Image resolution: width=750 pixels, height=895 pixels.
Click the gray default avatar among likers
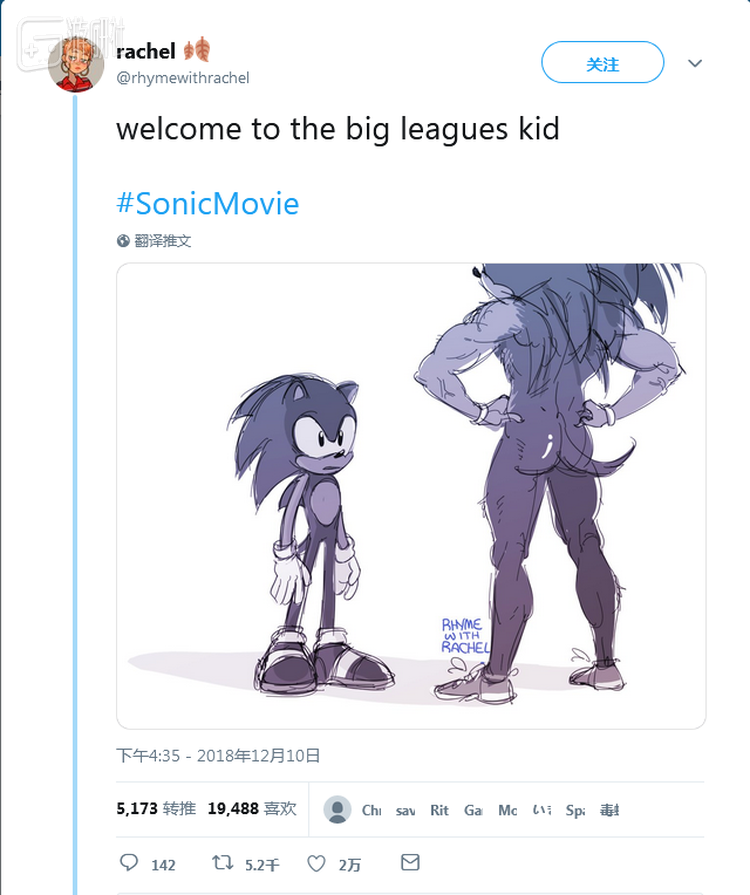click(338, 809)
